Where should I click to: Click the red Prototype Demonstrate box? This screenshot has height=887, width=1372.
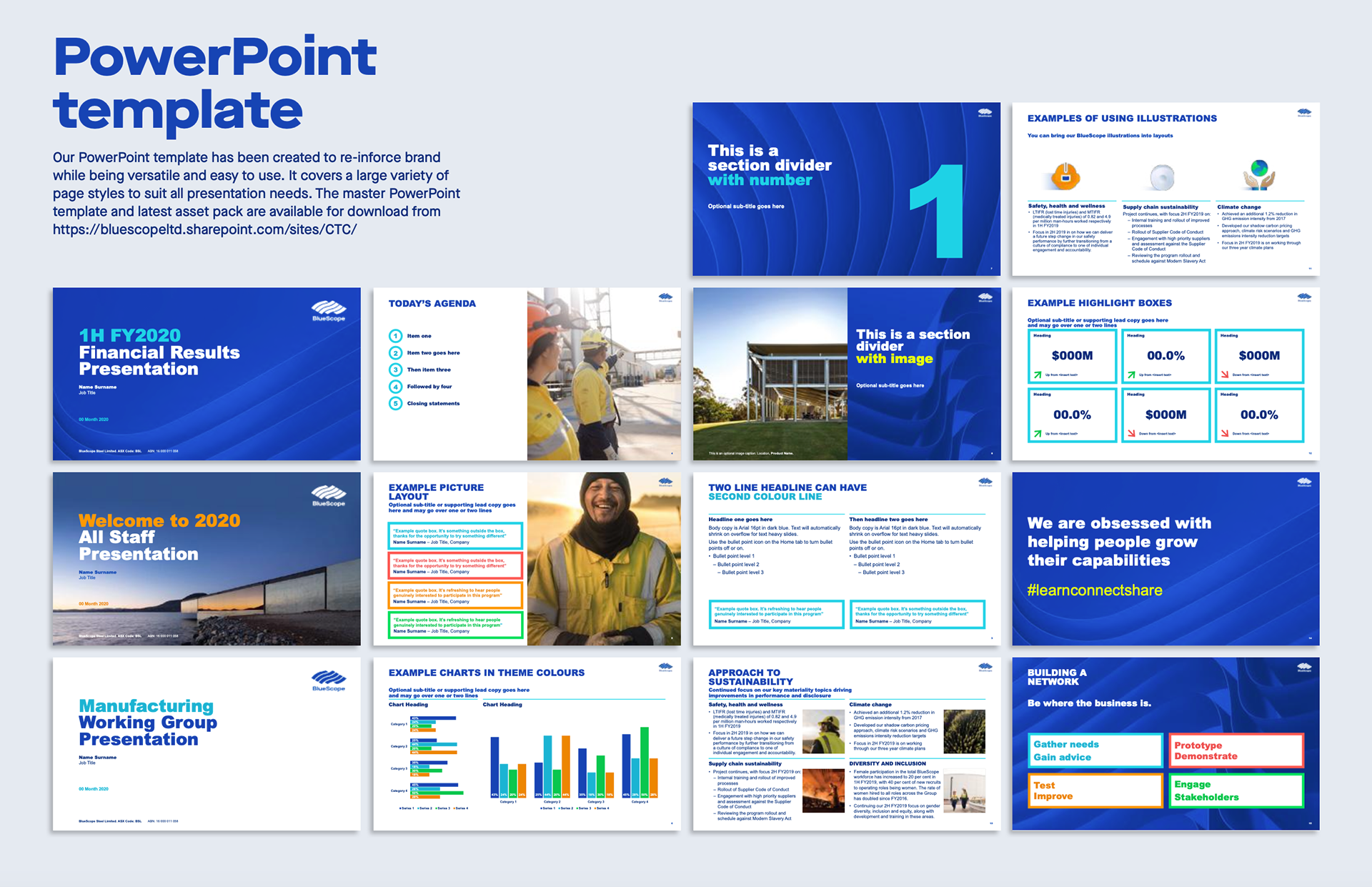tap(1236, 750)
